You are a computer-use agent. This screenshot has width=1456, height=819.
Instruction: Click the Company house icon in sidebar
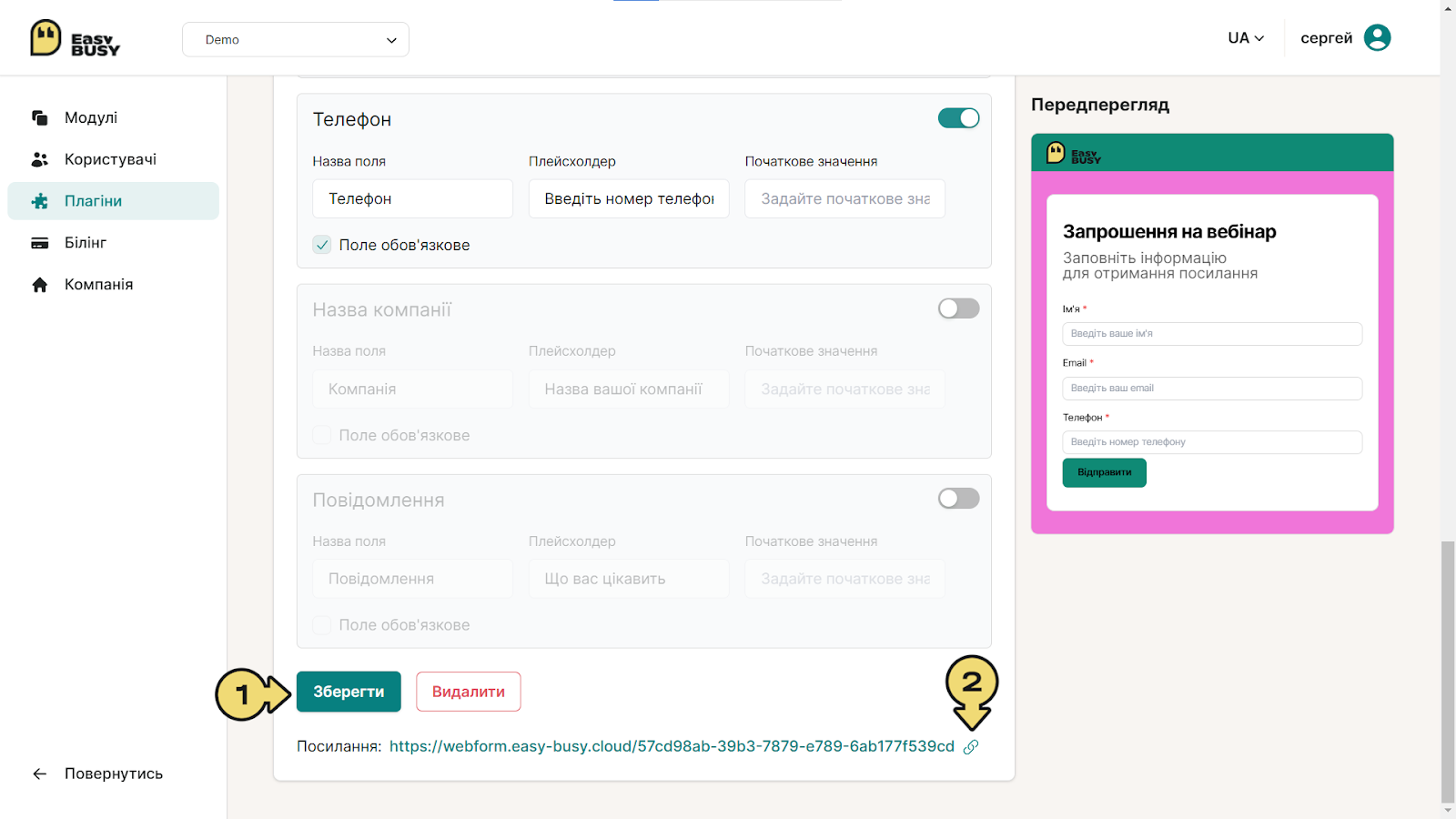point(39,285)
